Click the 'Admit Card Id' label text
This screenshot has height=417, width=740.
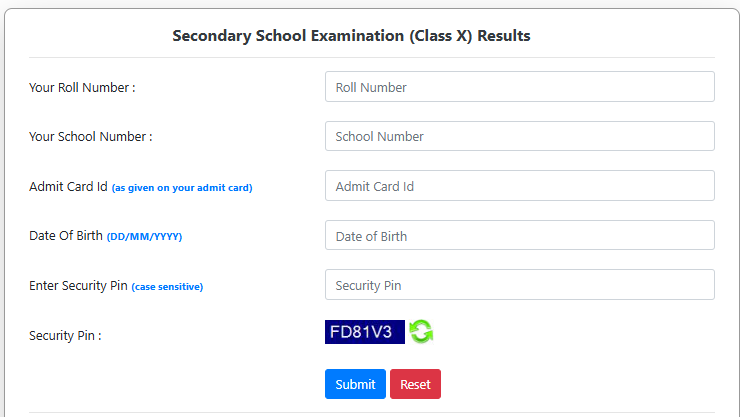(68, 187)
